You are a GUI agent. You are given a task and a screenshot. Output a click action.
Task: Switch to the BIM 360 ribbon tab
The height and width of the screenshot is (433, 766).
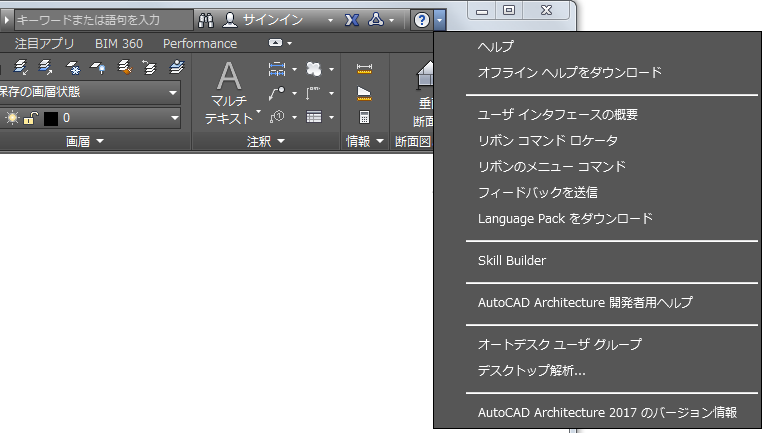click(119, 43)
